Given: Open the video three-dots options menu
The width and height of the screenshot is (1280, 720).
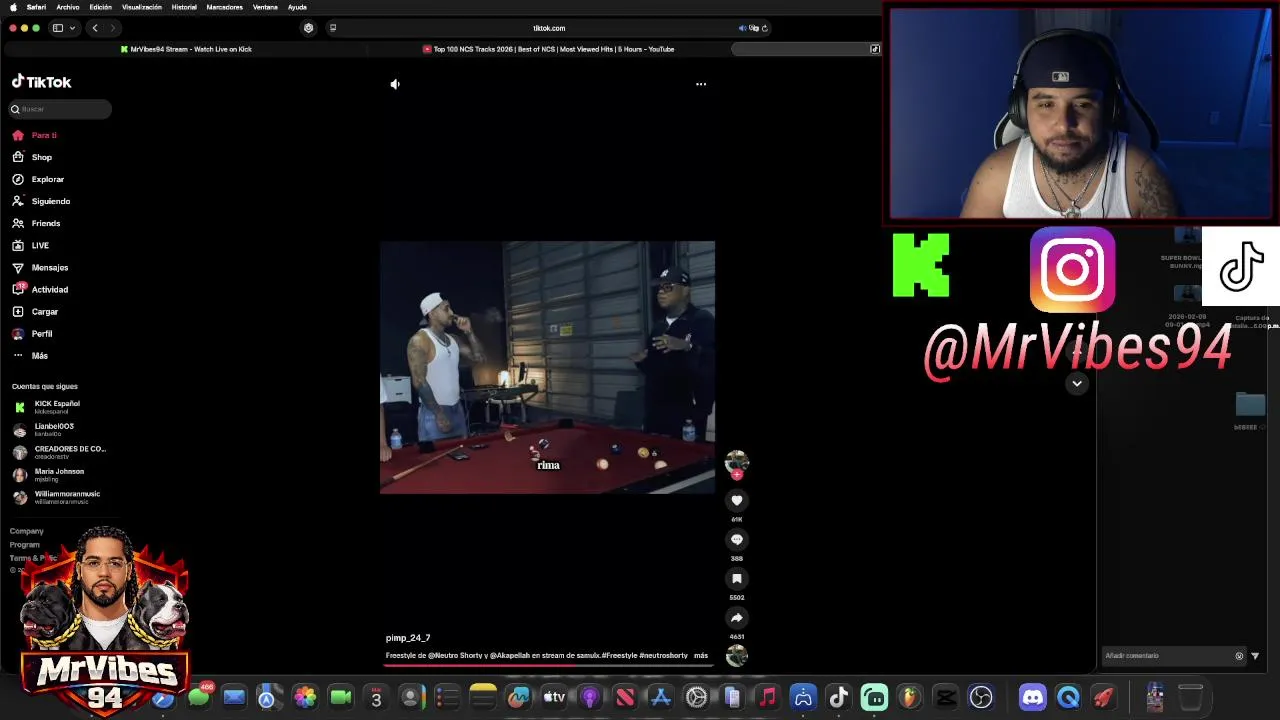Looking at the screenshot, I should [701, 84].
